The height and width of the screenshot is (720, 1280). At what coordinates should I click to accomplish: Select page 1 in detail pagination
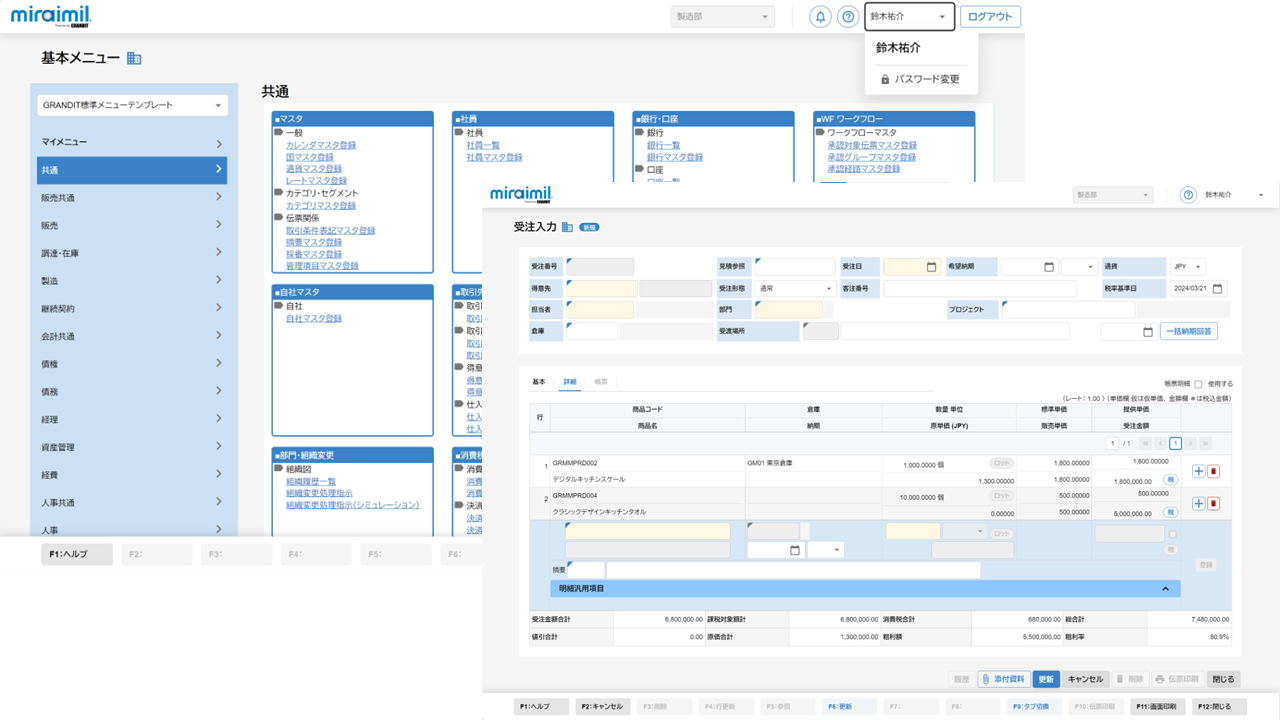(1176, 443)
